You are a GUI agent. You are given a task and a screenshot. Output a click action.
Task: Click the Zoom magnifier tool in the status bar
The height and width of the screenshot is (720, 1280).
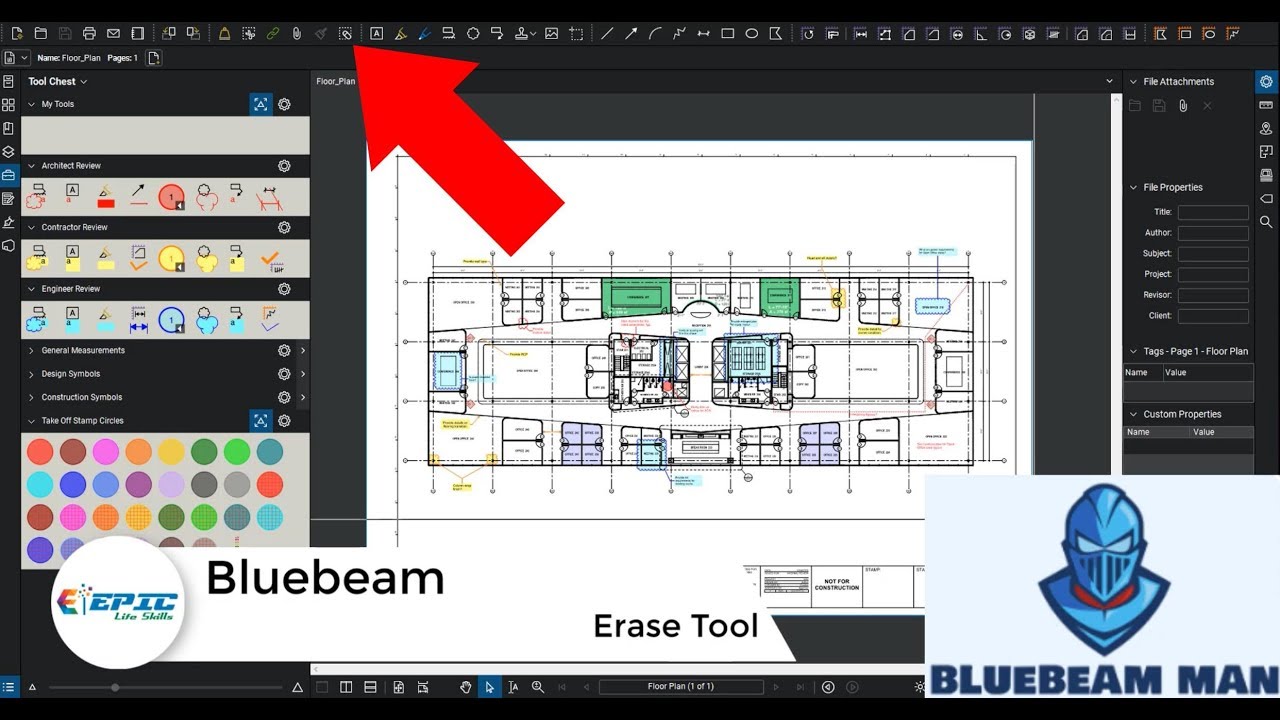click(x=537, y=687)
